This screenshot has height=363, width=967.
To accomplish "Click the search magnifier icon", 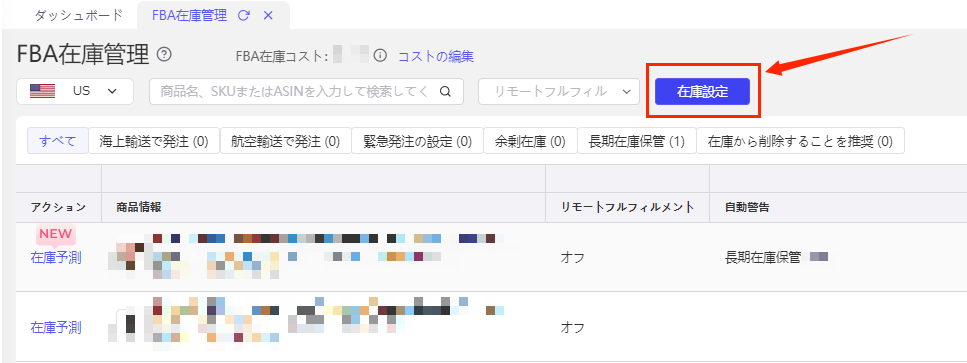I will tap(445, 91).
